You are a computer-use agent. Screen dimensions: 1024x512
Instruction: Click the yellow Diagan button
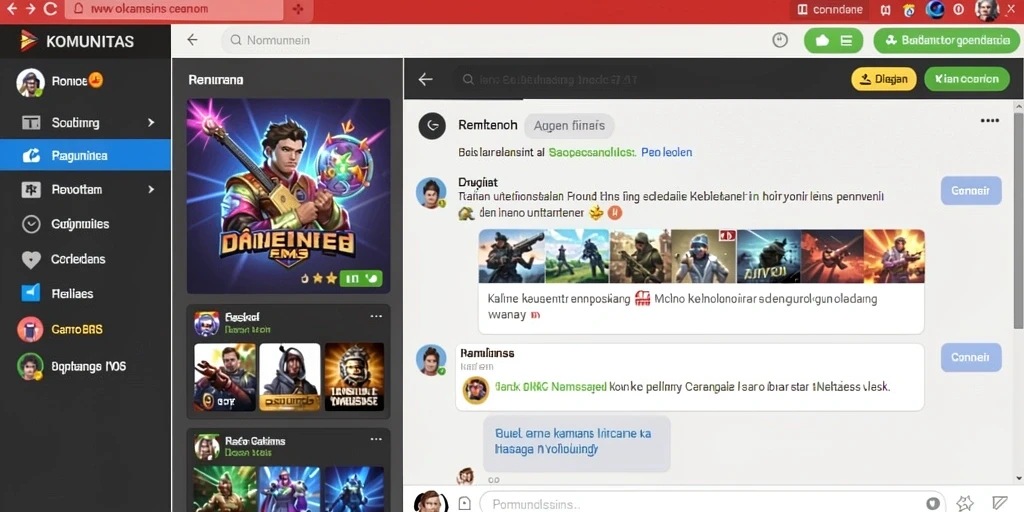884,79
